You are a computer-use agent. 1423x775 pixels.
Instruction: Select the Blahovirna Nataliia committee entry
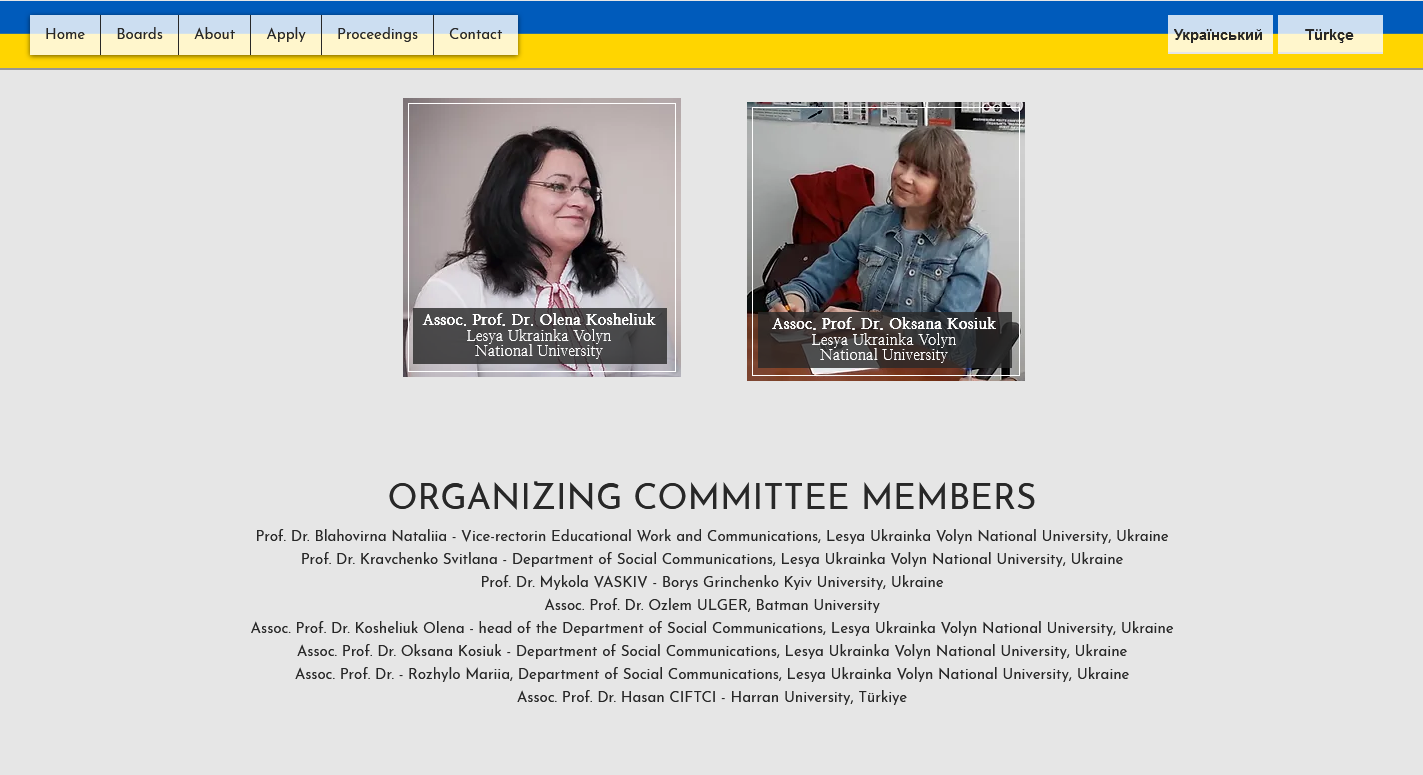click(x=711, y=537)
